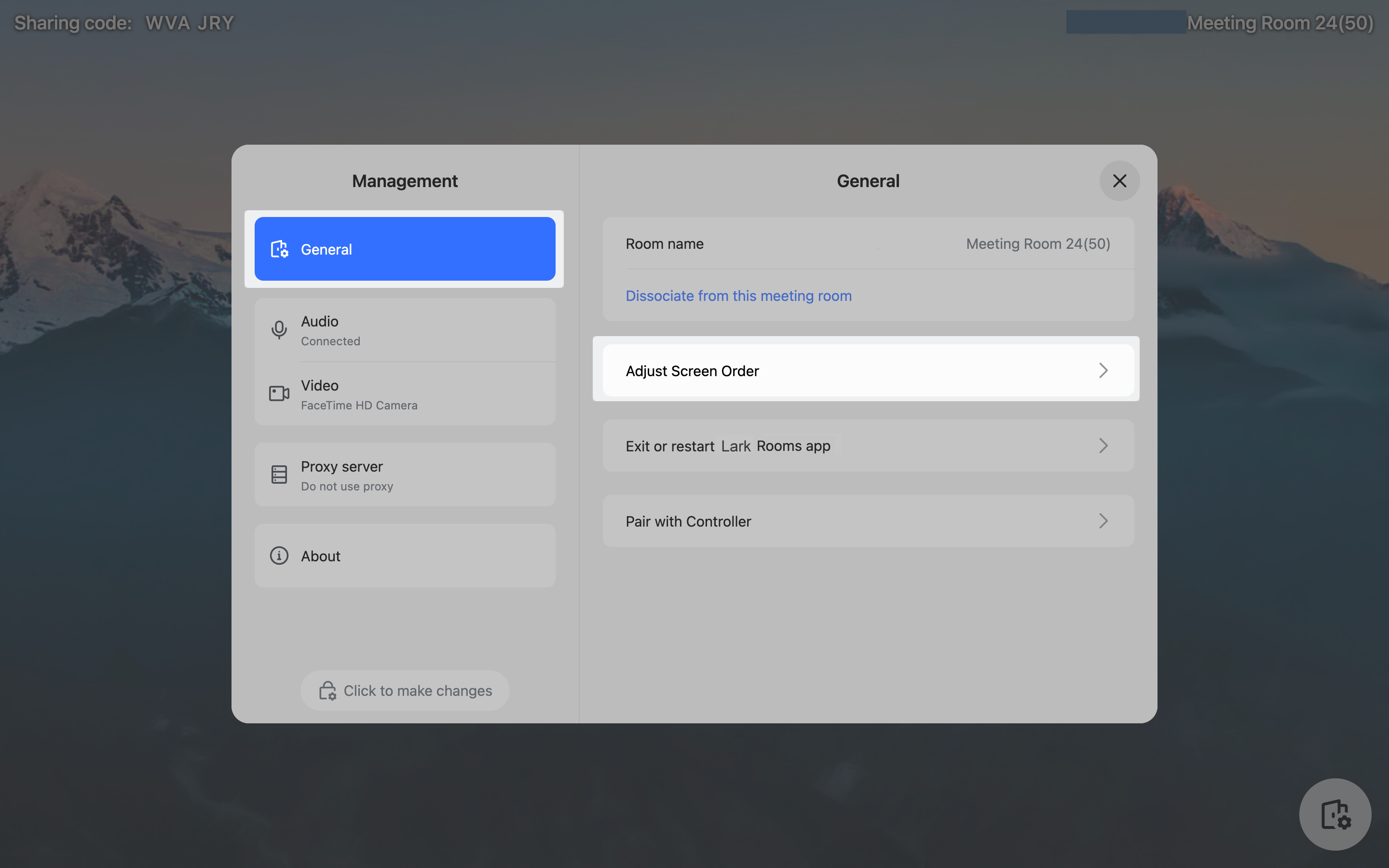The height and width of the screenshot is (868, 1389).
Task: Expand the Pair with Controller chevron
Action: click(1103, 521)
